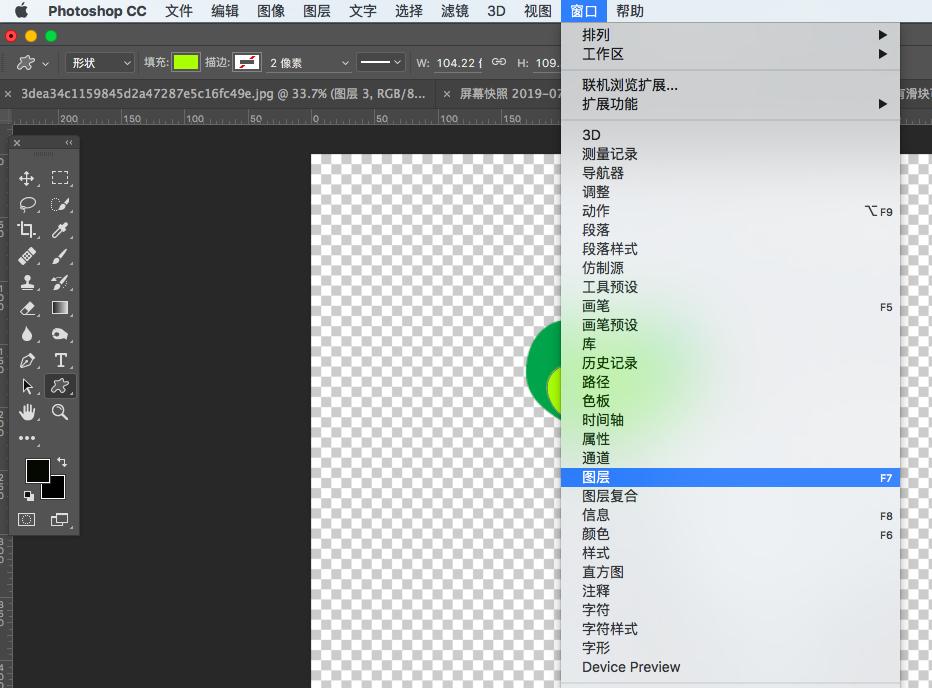Select the Gradient tool
Screen dimensions: 932x688
60,308
